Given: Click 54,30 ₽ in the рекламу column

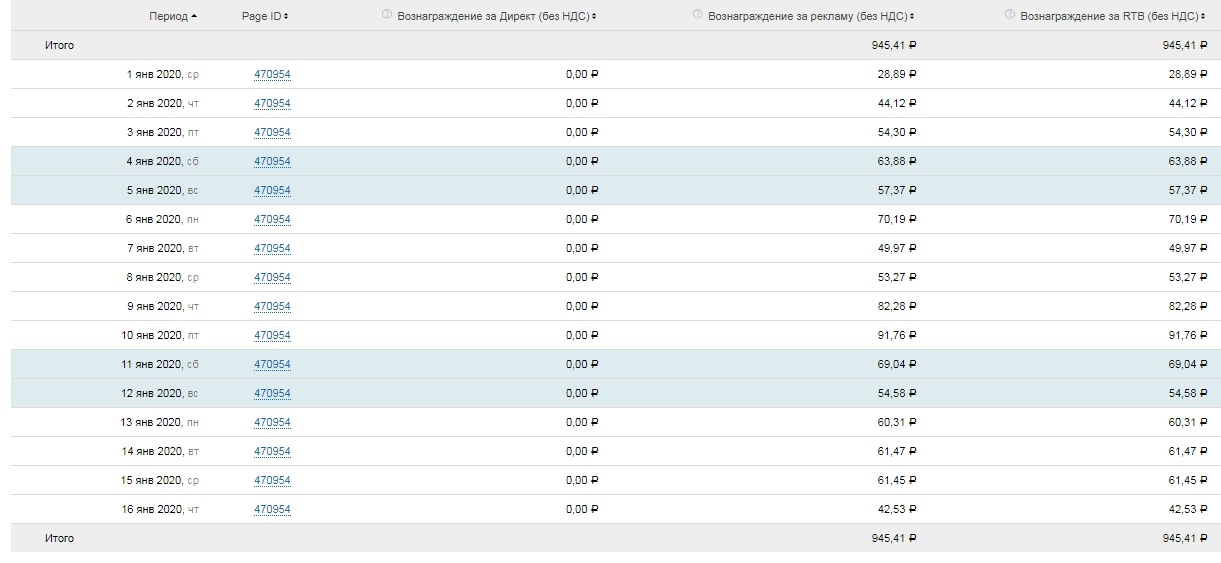Looking at the screenshot, I should pos(897,133).
